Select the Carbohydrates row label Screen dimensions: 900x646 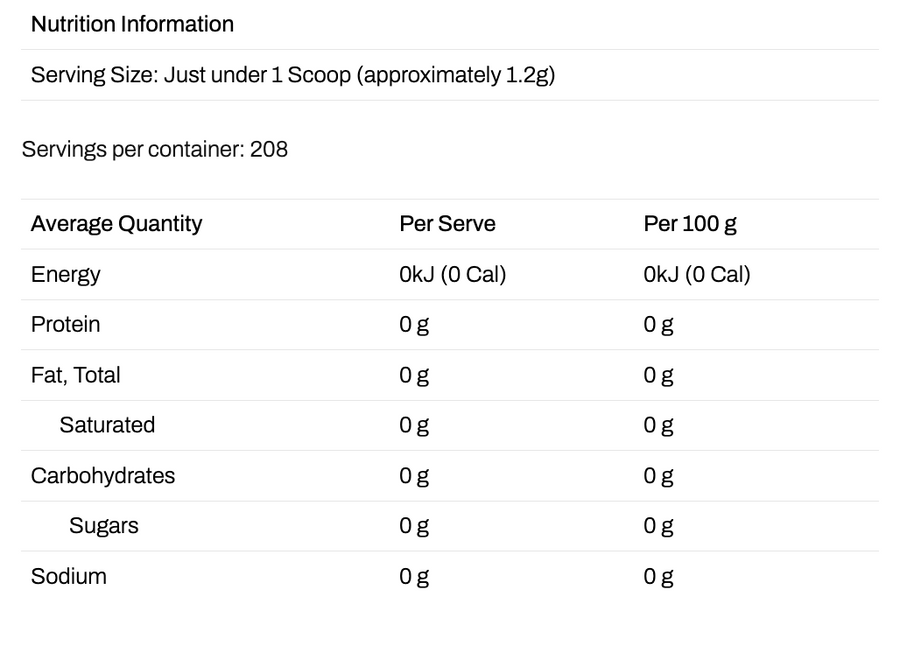tap(103, 476)
